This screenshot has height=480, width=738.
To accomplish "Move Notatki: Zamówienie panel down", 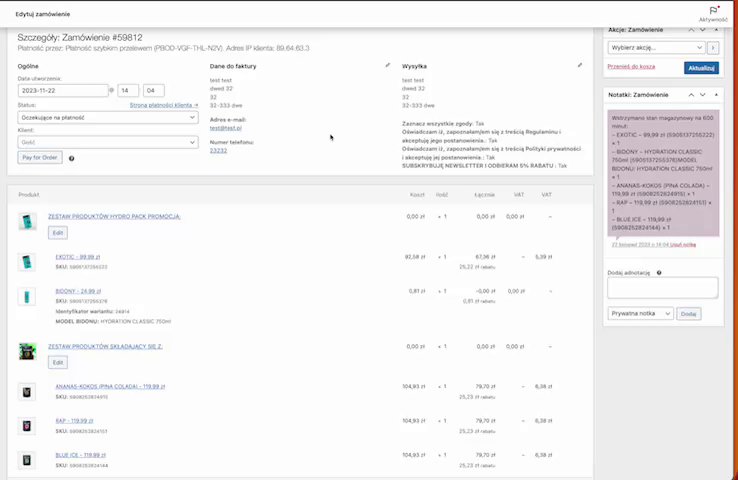I will (x=703, y=95).
